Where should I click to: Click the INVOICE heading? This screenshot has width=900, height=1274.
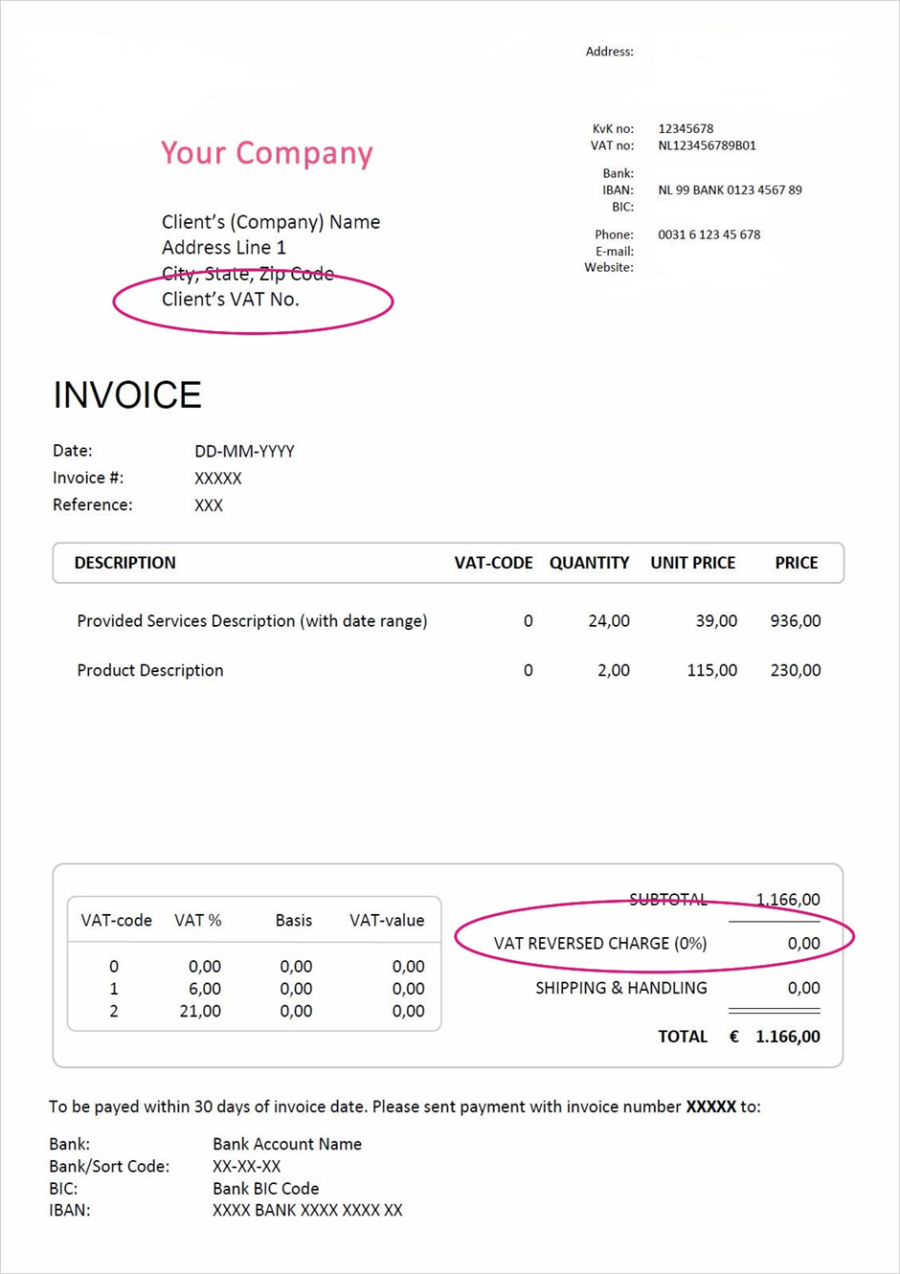coord(127,395)
